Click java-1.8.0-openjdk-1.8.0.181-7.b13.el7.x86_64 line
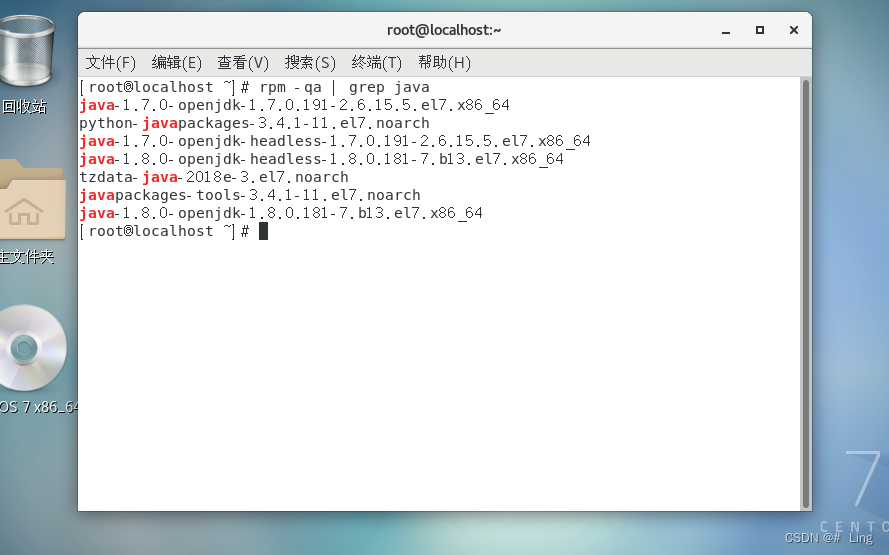Viewport: 889px width, 555px height. pos(281,213)
